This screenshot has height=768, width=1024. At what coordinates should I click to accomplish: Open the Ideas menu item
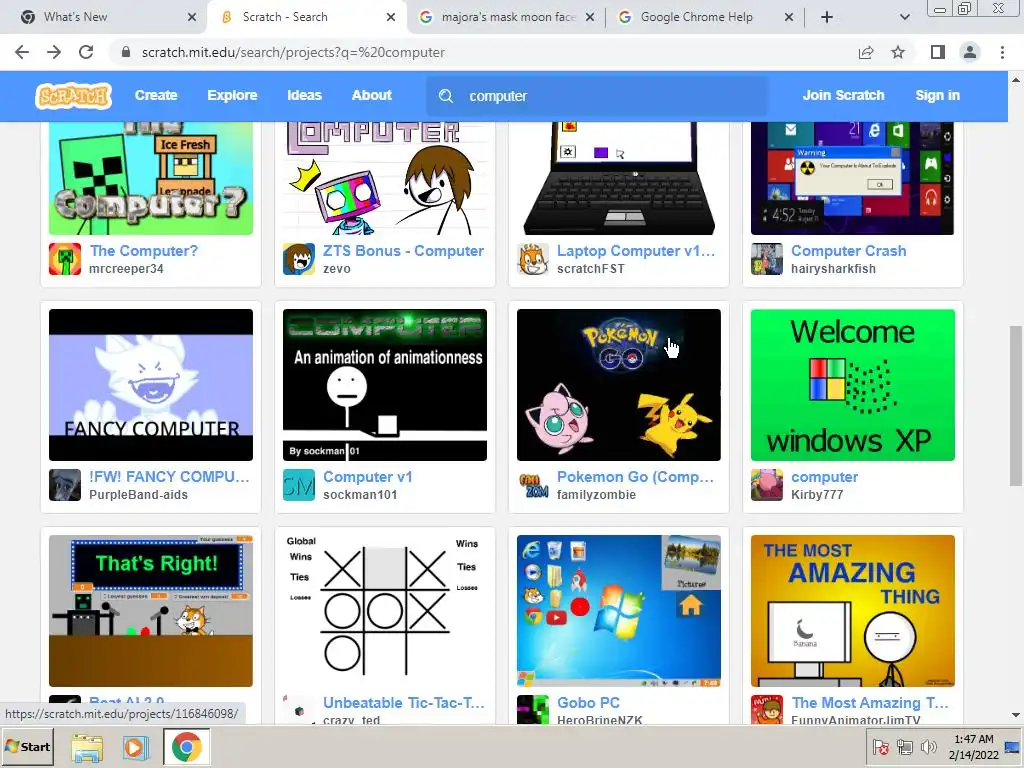(304, 95)
